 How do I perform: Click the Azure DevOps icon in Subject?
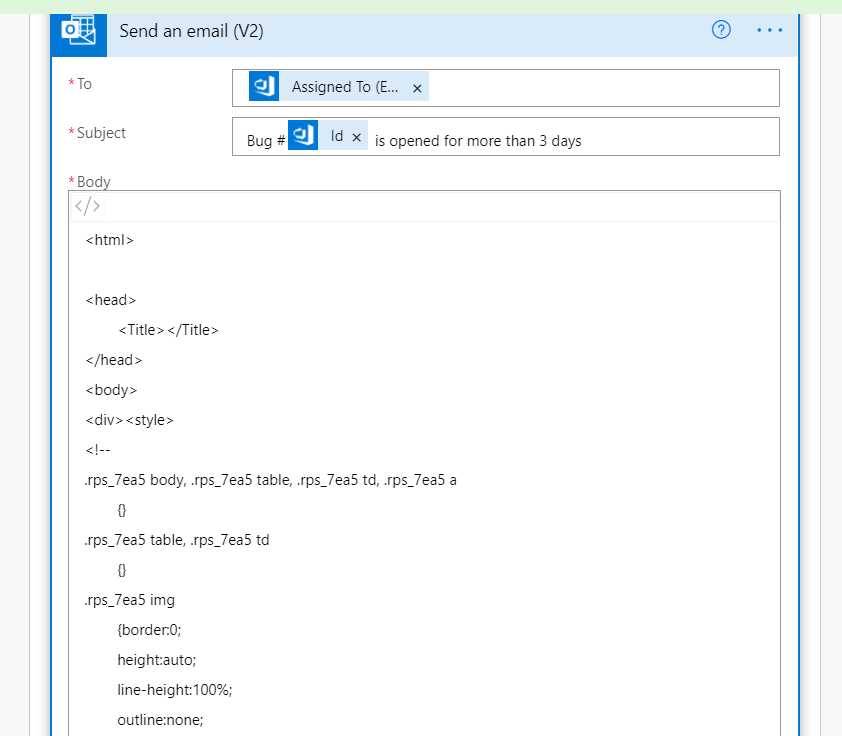click(303, 135)
